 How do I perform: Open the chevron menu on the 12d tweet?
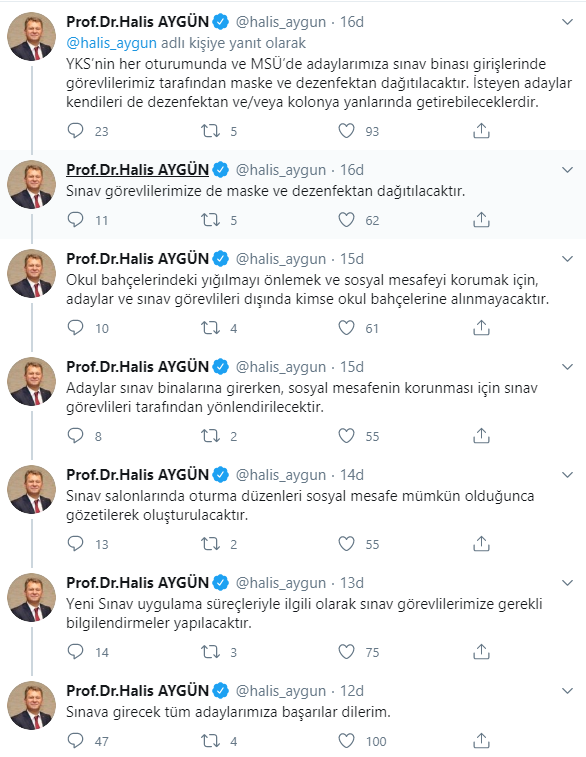568,690
